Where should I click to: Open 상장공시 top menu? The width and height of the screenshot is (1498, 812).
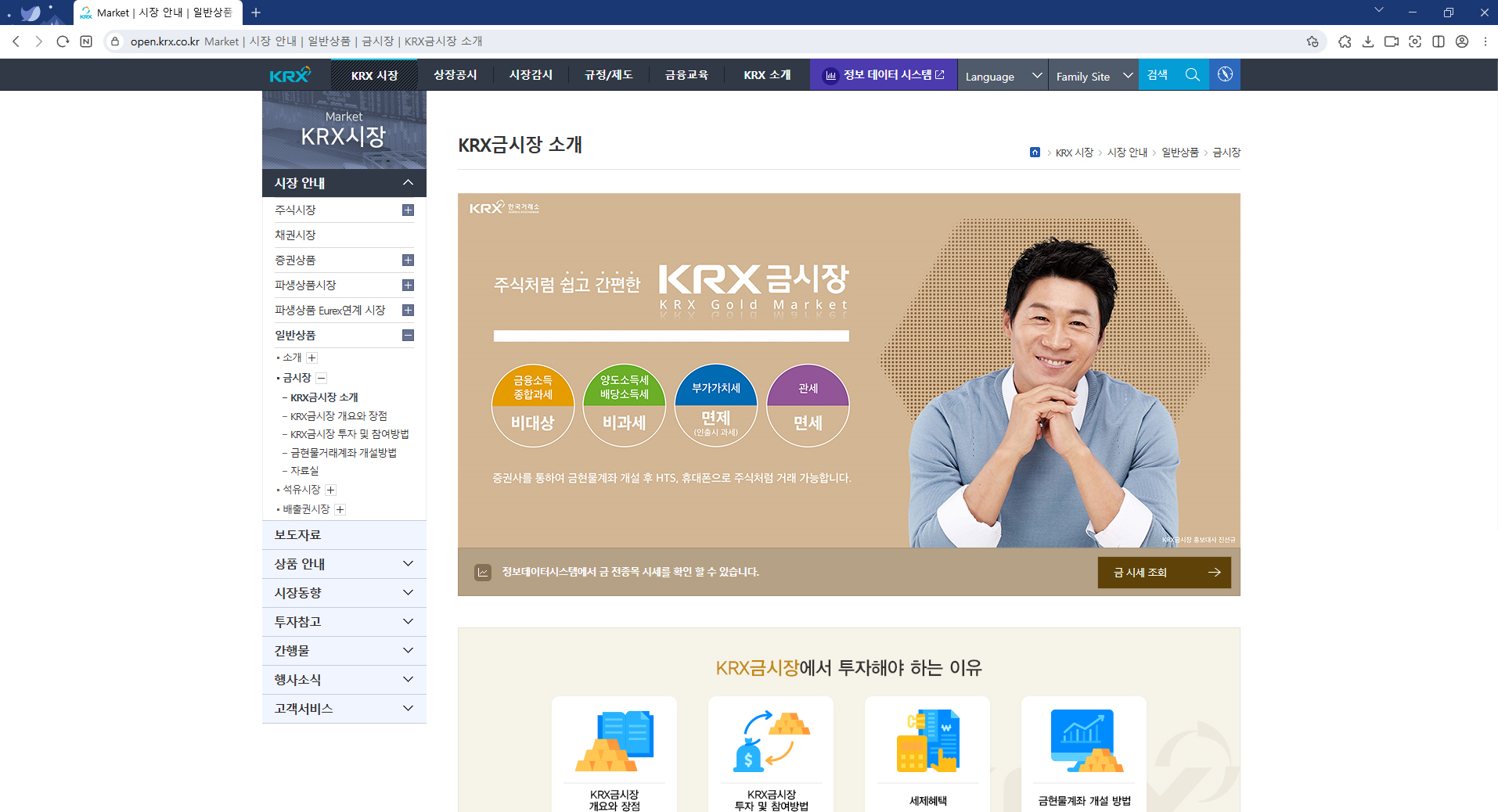[455, 75]
